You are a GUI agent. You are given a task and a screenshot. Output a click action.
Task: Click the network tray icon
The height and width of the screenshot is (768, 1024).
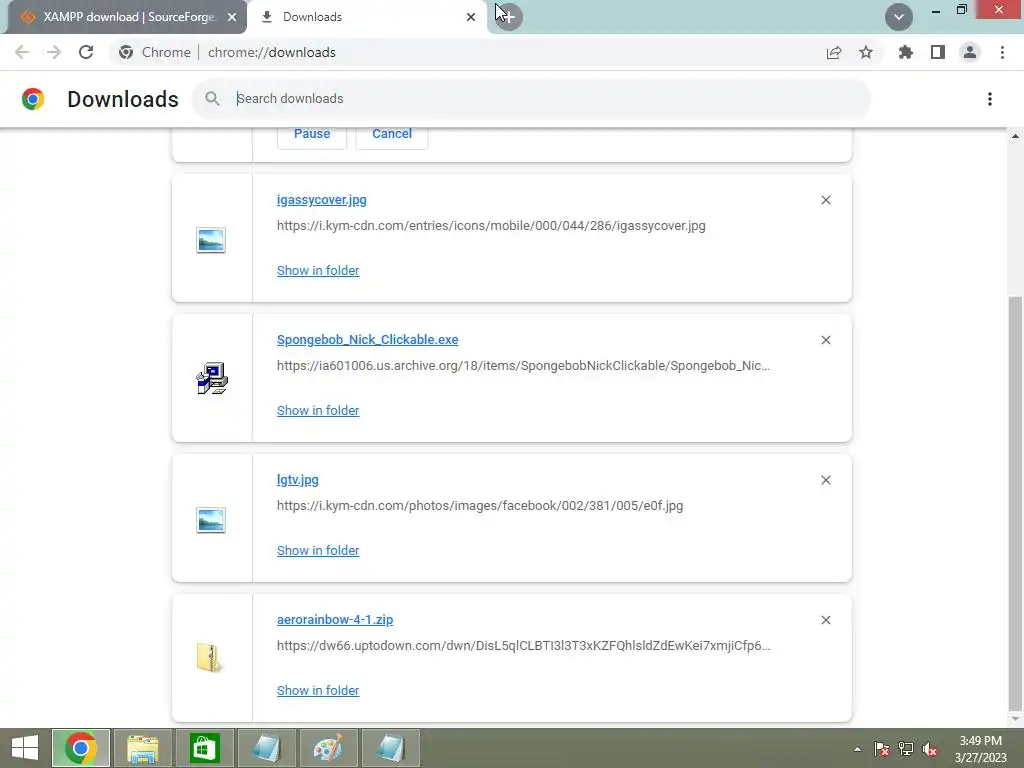pyautogui.click(x=906, y=749)
